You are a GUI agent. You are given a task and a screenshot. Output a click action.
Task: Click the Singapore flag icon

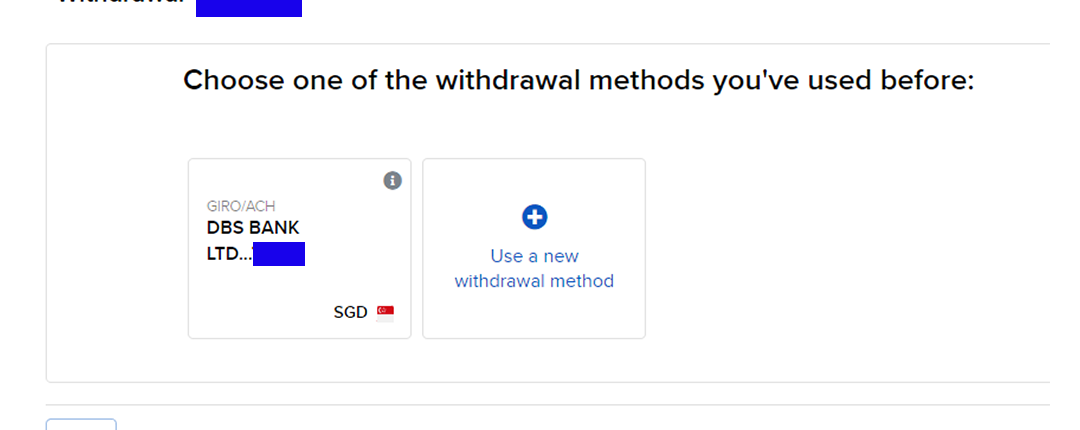385,313
